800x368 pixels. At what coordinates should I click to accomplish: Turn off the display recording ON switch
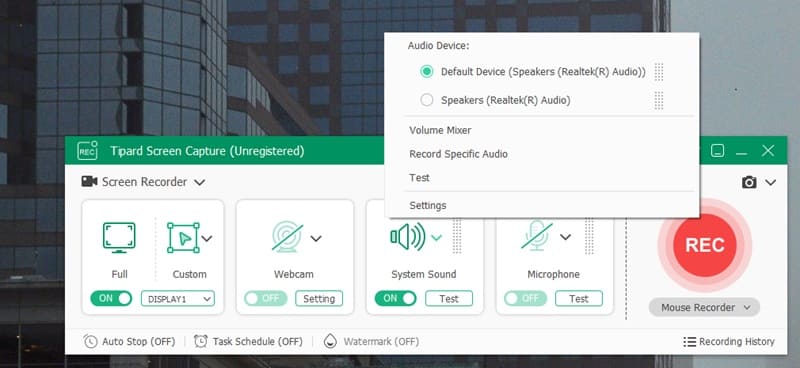(x=111, y=299)
